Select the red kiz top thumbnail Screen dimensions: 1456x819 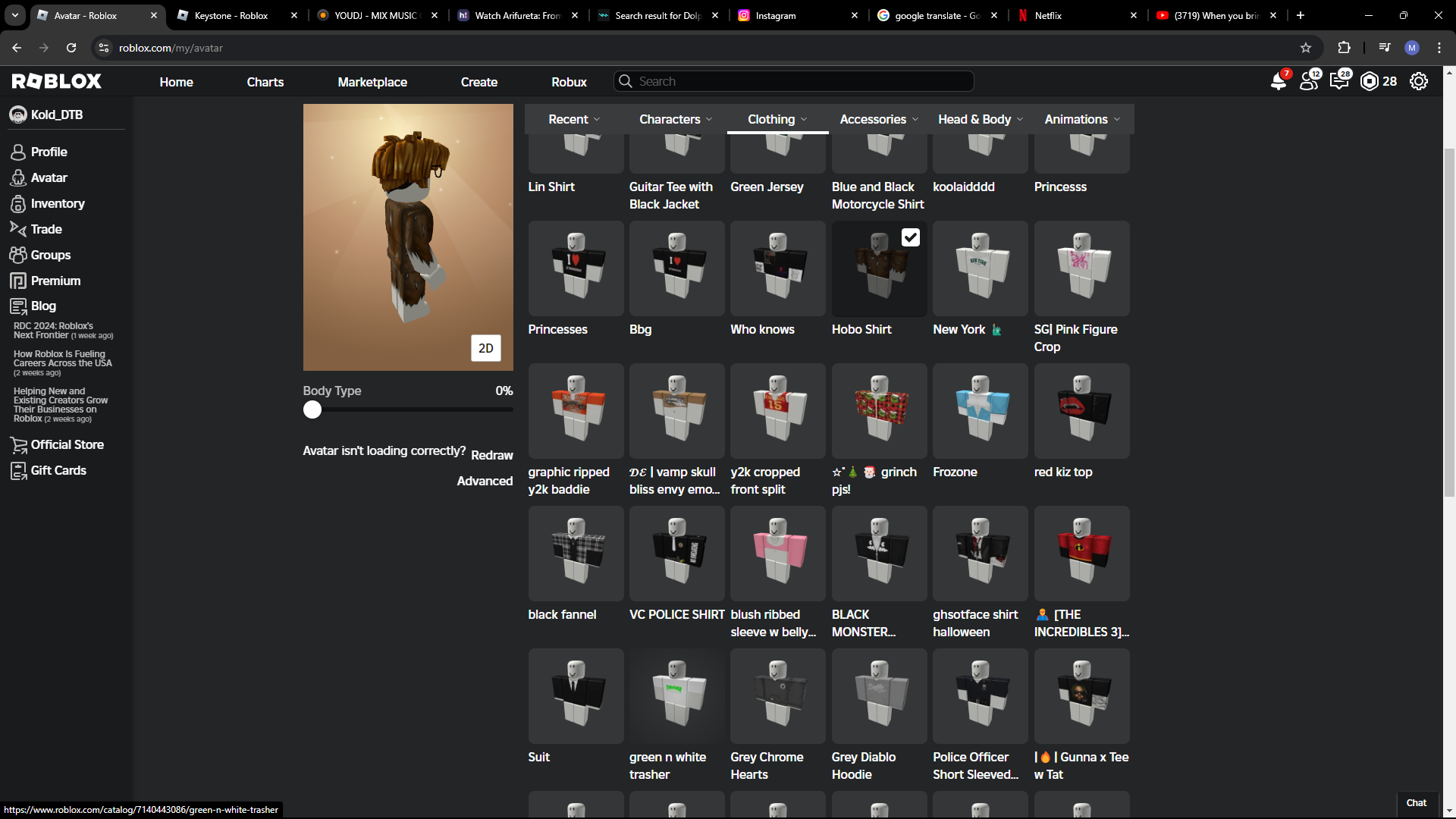point(1082,411)
